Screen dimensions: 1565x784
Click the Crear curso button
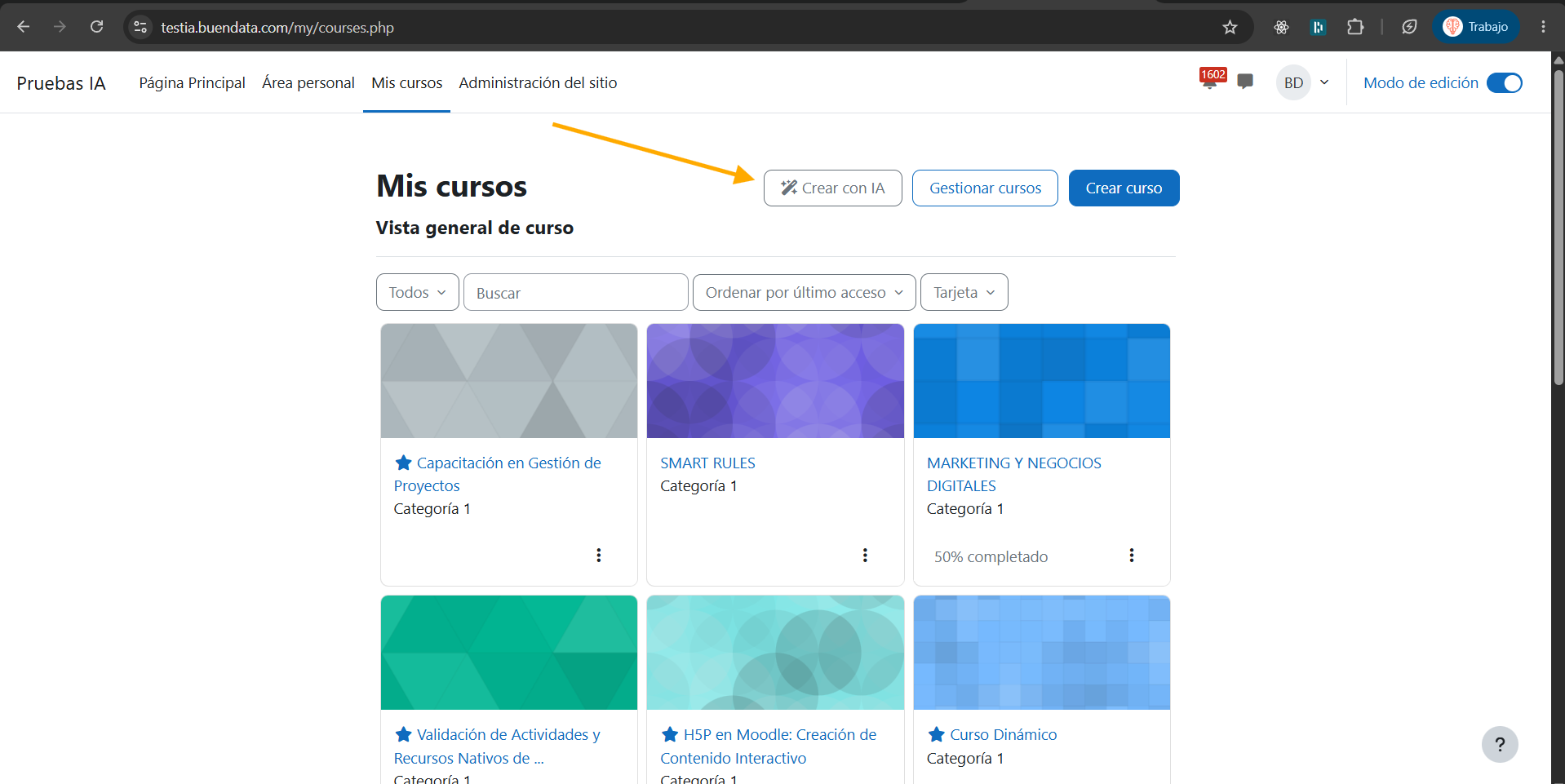[x=1124, y=188]
